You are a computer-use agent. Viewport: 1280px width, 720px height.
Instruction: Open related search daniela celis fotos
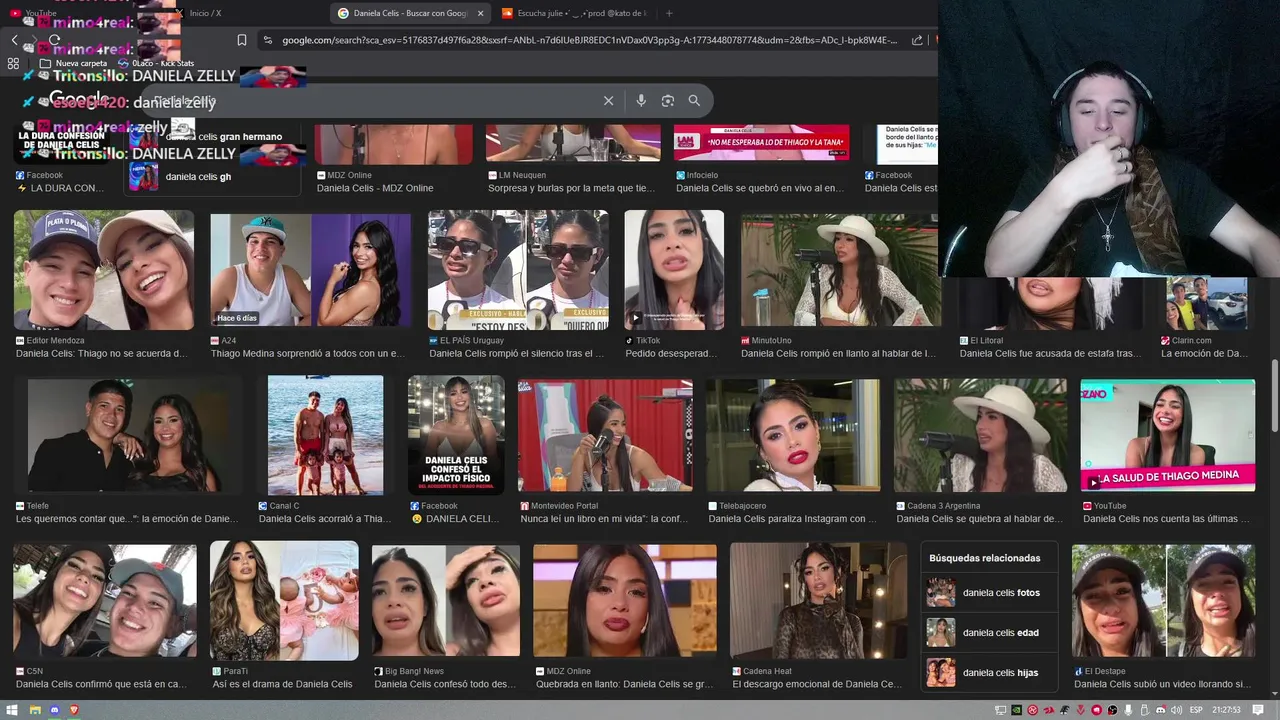point(988,592)
